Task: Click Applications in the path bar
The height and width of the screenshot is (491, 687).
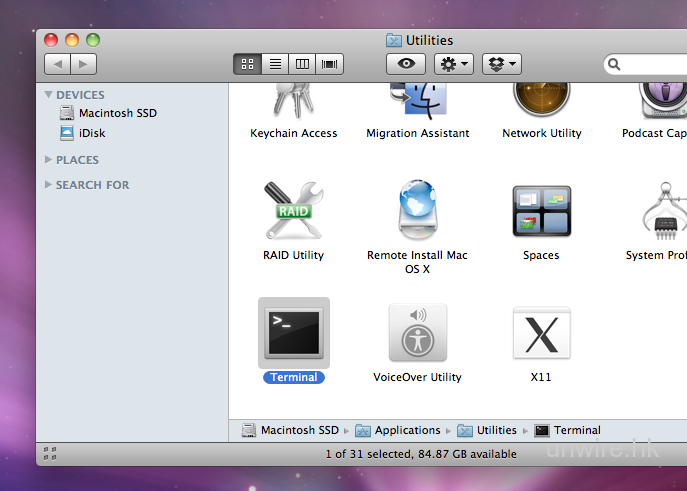Action: pyautogui.click(x=407, y=430)
